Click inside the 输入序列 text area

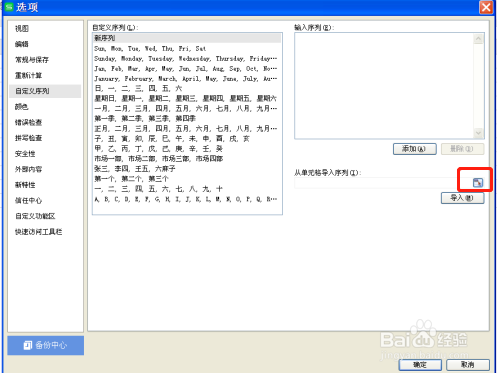coord(384,86)
